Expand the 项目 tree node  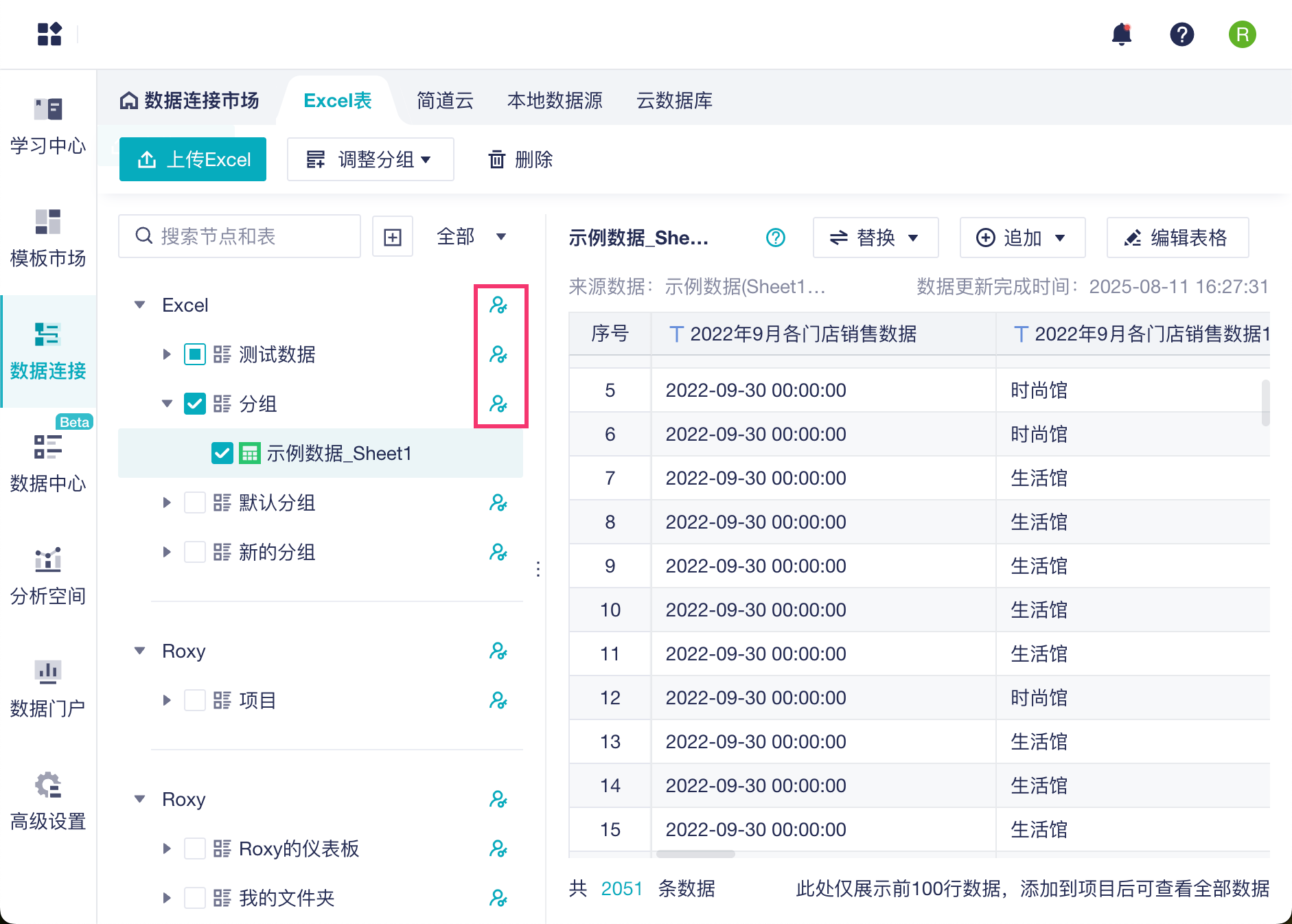tap(167, 701)
